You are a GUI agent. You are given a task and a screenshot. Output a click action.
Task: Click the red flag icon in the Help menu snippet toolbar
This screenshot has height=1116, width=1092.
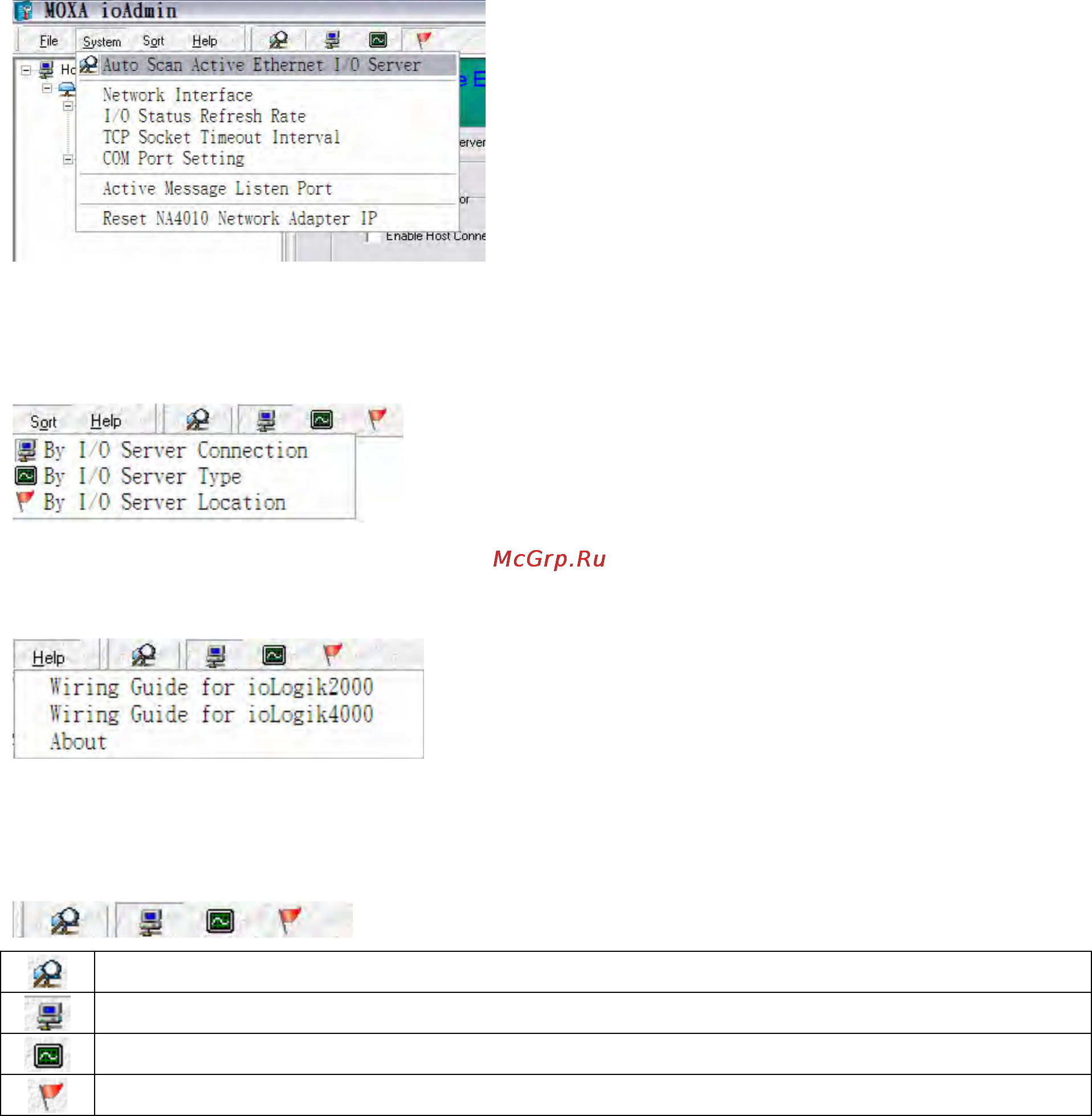(x=332, y=653)
